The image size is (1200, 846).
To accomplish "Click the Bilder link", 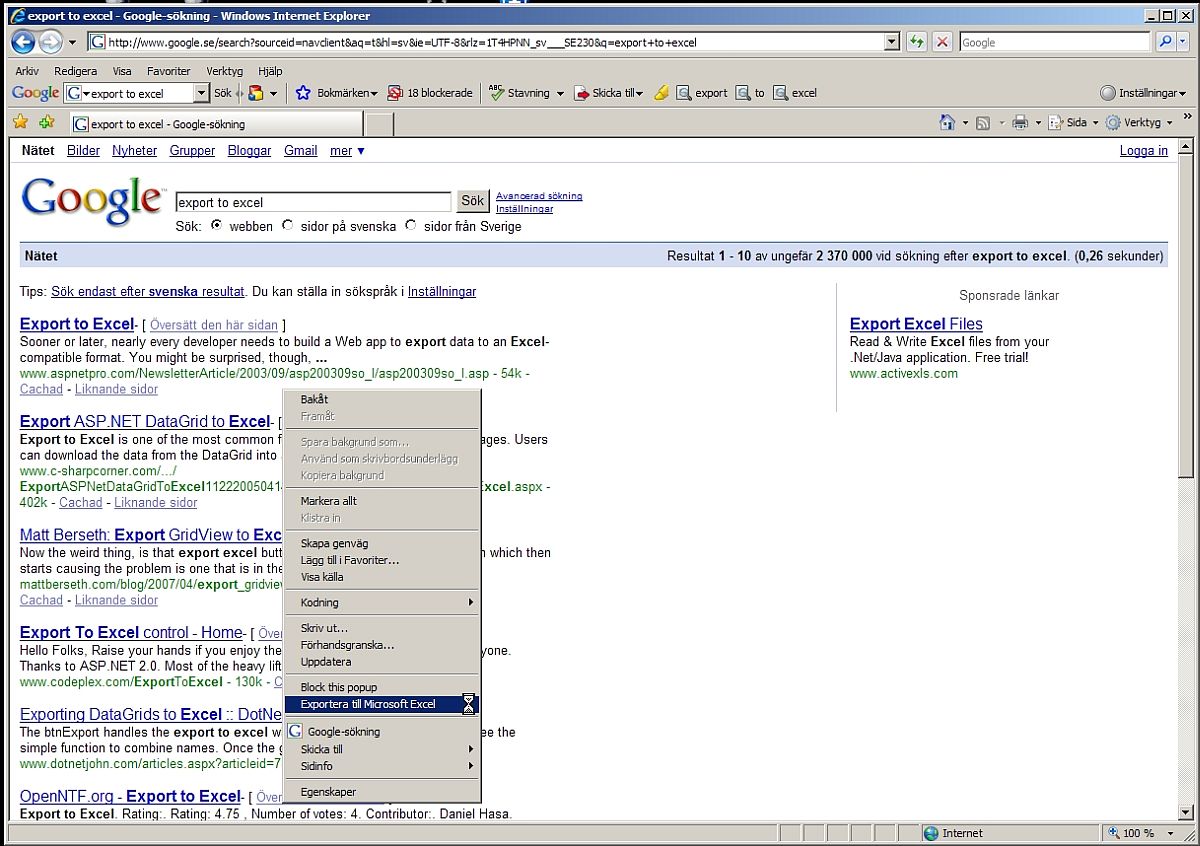I will (84, 151).
